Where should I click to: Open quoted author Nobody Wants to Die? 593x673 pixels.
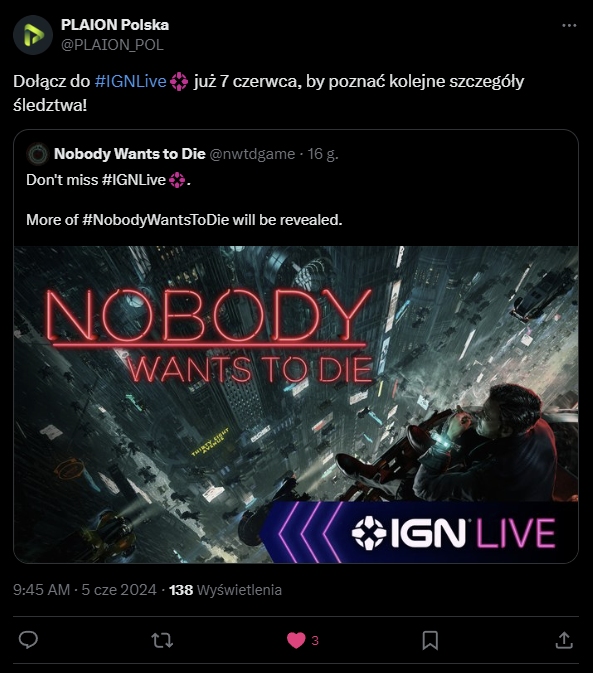130,154
